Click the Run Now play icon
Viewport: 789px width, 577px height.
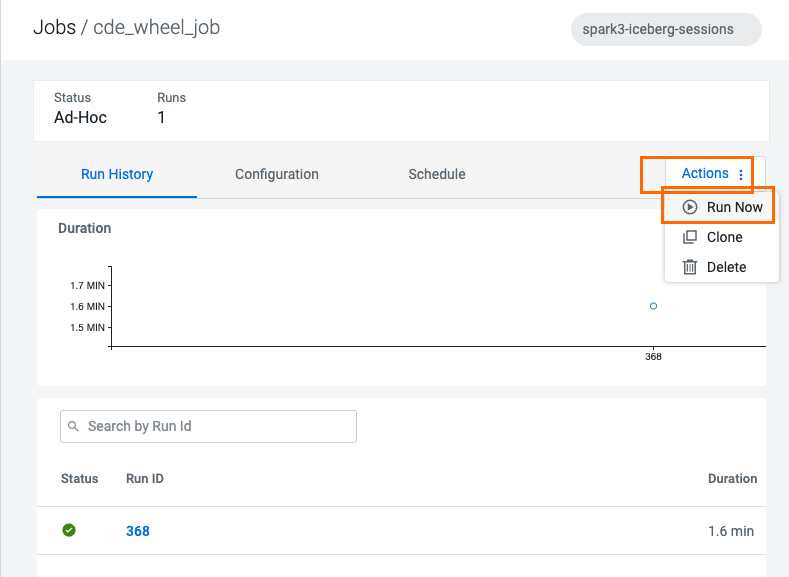tap(690, 207)
